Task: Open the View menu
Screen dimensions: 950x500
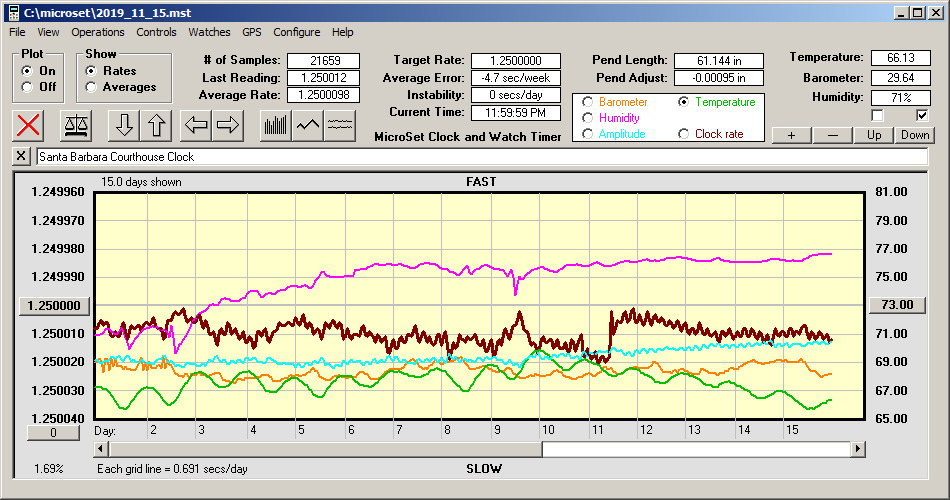Action: (x=48, y=32)
